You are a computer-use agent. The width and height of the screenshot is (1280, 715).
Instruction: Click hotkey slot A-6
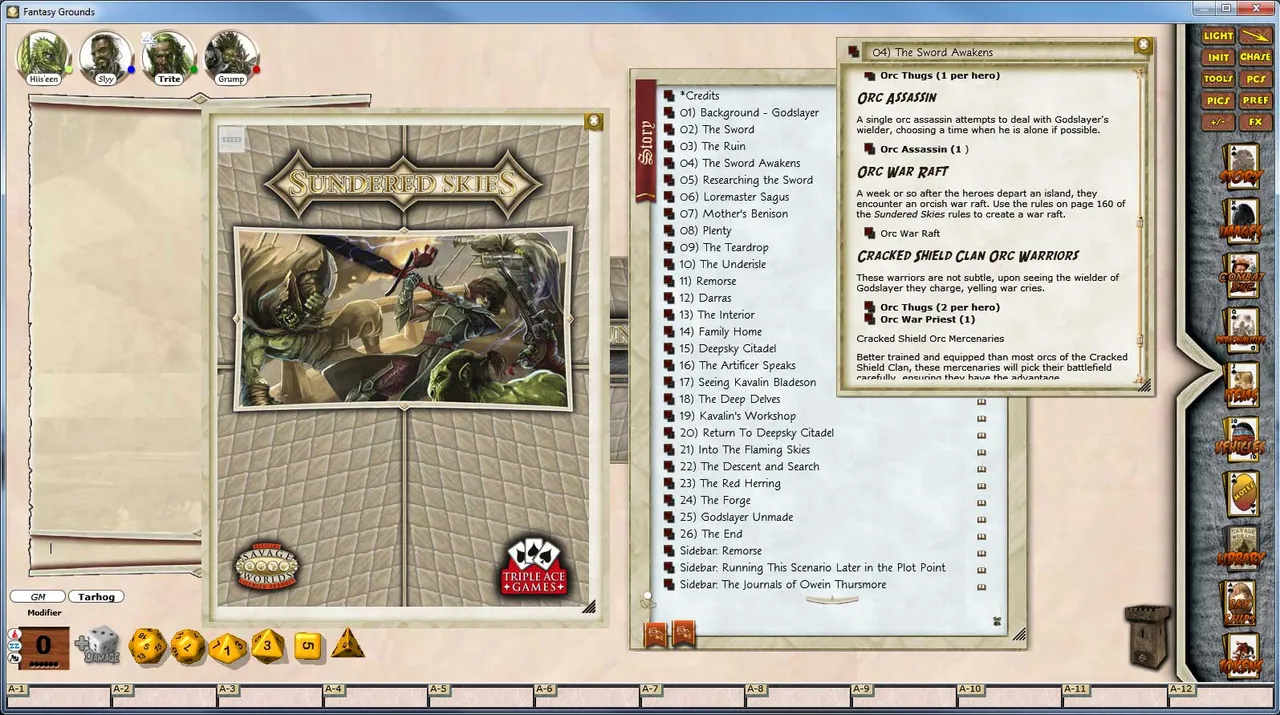[587, 695]
